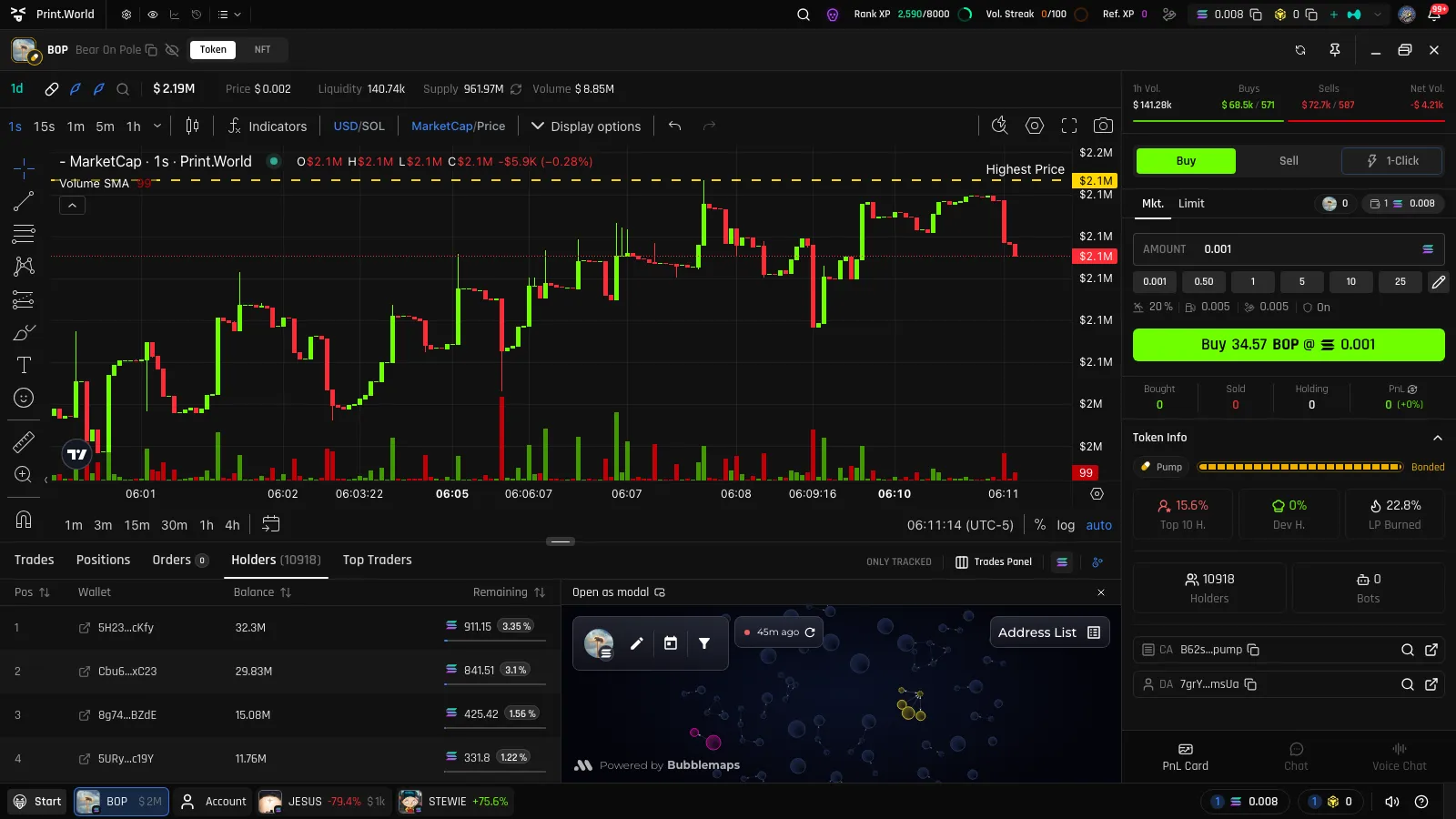Viewport: 1456px width, 819px height.
Task: Toggle the 1-Click trading mode
Action: 1392,161
